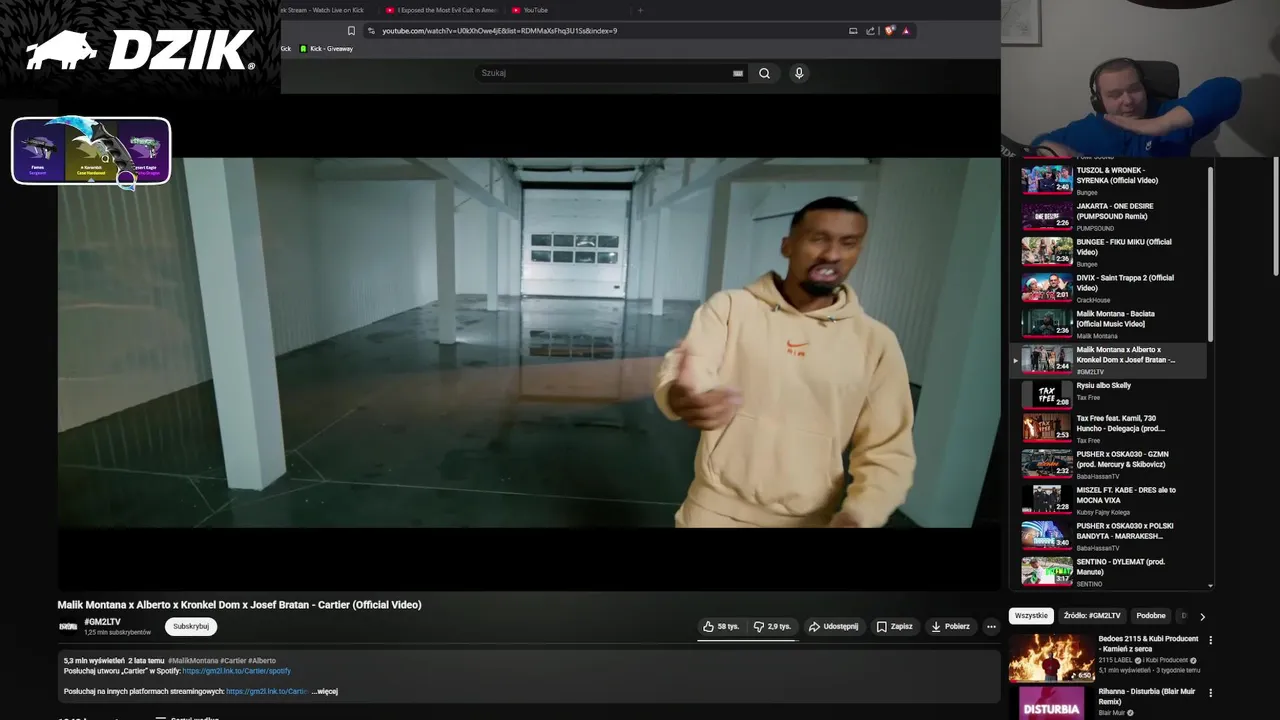Play Tax Free - Delegacja from playlist

pyautogui.click(x=1113, y=428)
